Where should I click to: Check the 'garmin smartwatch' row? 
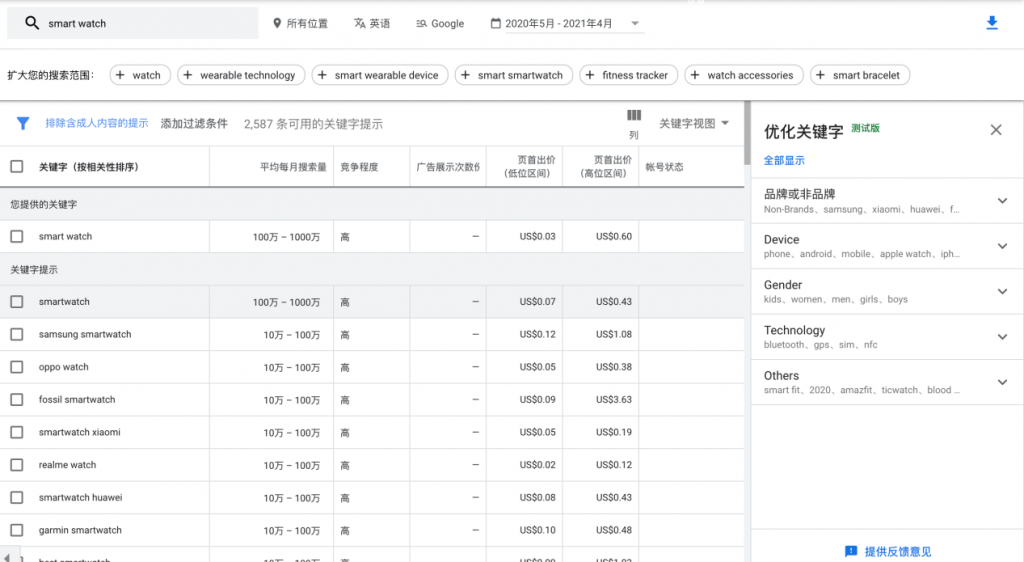tap(17, 530)
